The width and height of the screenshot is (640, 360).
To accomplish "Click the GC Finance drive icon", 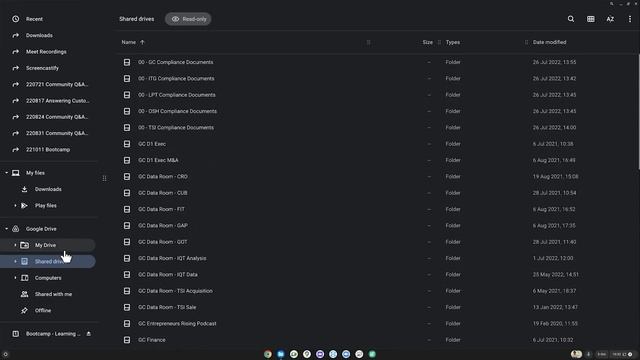I will [x=127, y=340].
